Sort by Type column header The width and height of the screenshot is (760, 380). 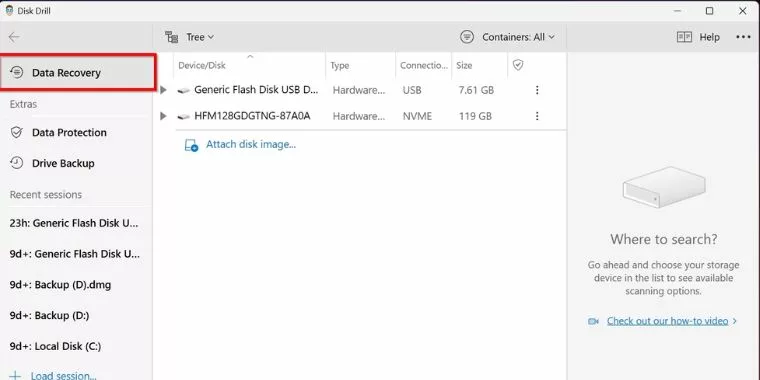coord(361,65)
